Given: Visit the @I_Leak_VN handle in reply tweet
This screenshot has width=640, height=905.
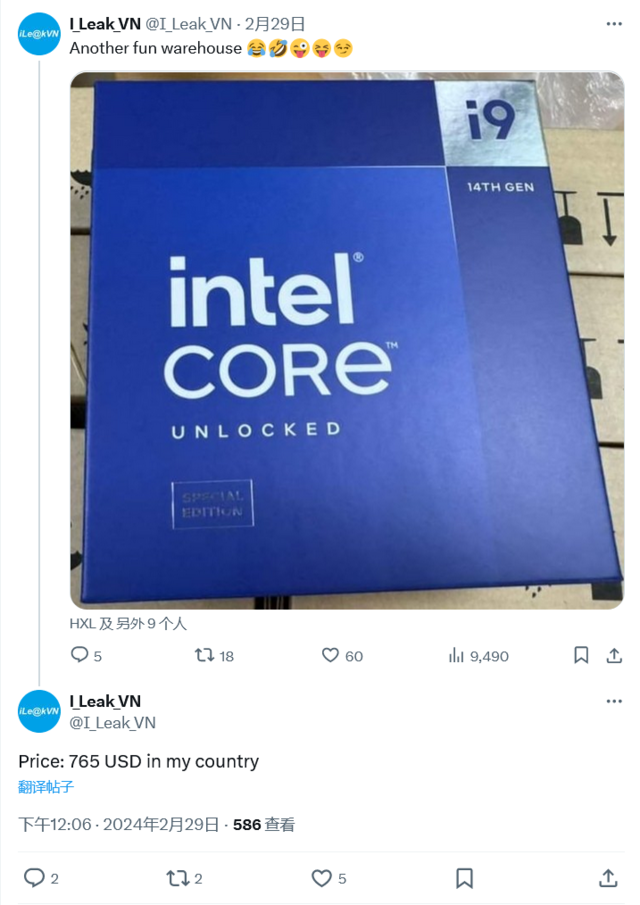Looking at the screenshot, I should pyautogui.click(x=113, y=723).
